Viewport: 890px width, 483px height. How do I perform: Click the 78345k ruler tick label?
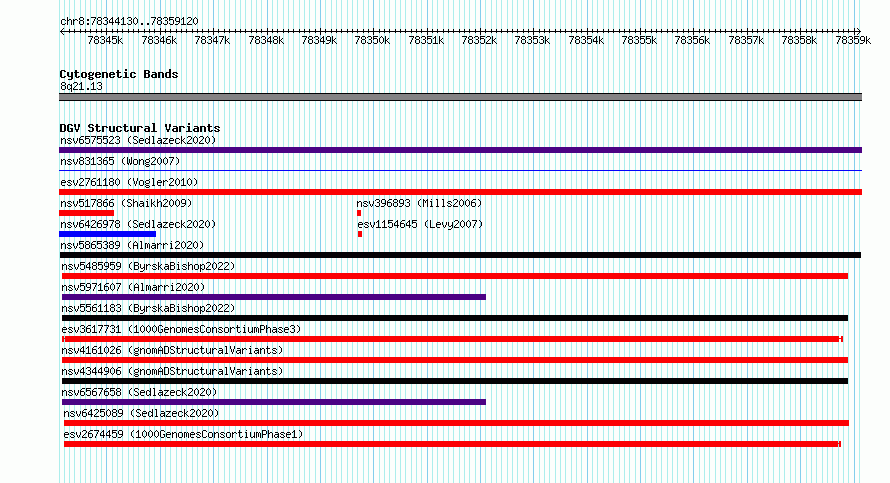[x=105, y=40]
